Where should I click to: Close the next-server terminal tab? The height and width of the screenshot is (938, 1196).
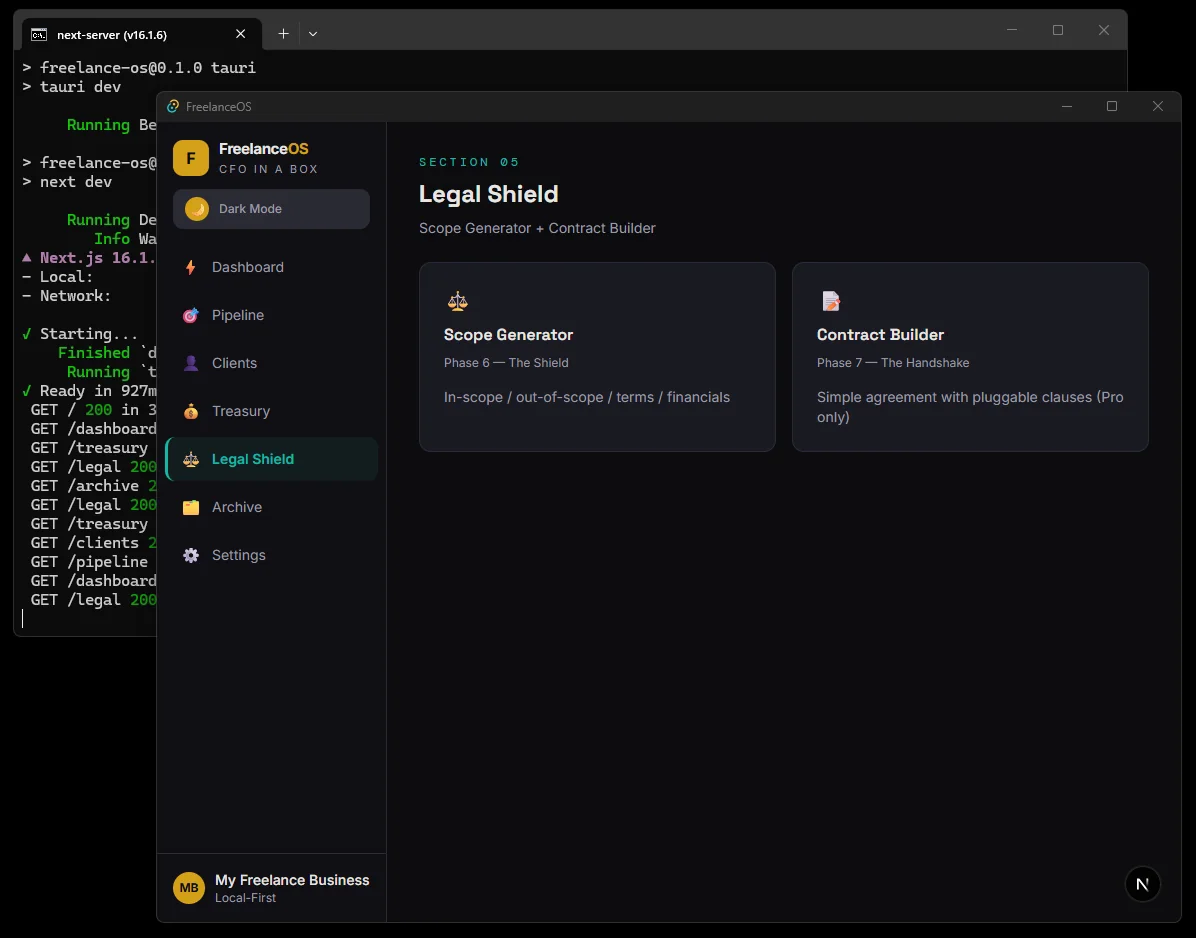tap(240, 34)
